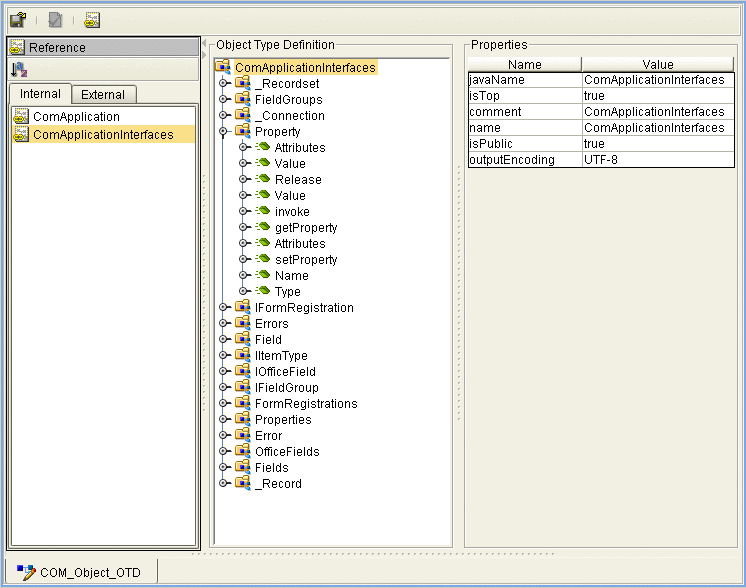Expand the Fields node

pyautogui.click(x=223, y=467)
